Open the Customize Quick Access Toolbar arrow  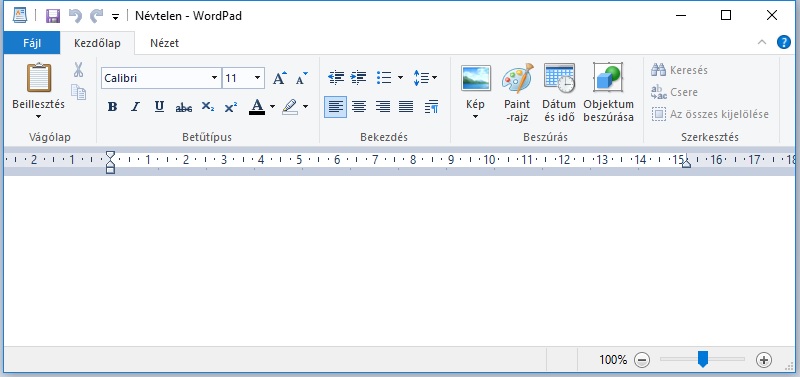point(115,17)
